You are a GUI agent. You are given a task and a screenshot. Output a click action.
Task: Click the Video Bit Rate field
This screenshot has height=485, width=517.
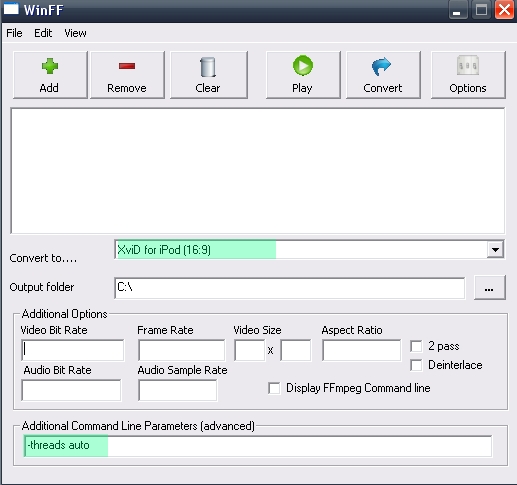pos(73,350)
